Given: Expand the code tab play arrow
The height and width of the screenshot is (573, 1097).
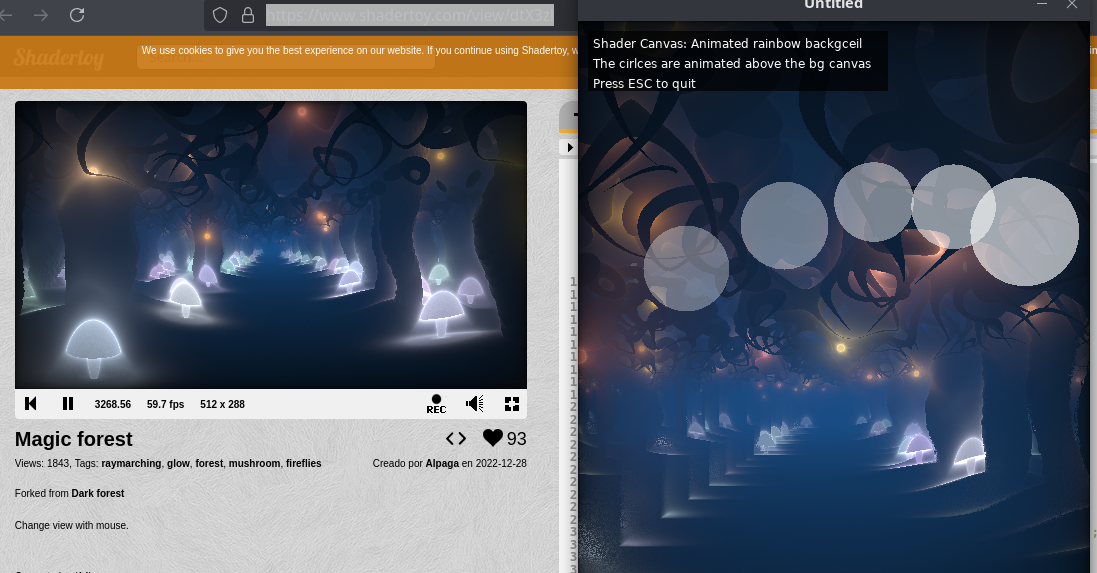Looking at the screenshot, I should coord(570,148).
